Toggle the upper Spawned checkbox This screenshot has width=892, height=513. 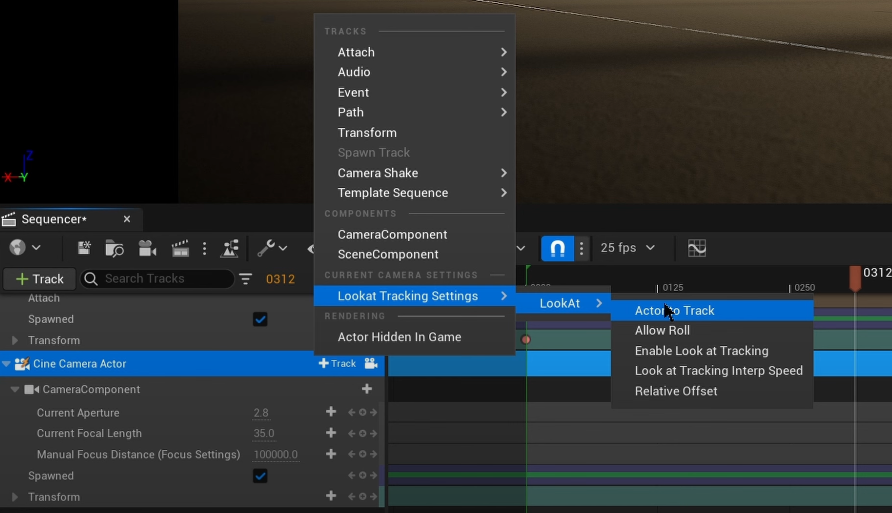[x=260, y=319]
